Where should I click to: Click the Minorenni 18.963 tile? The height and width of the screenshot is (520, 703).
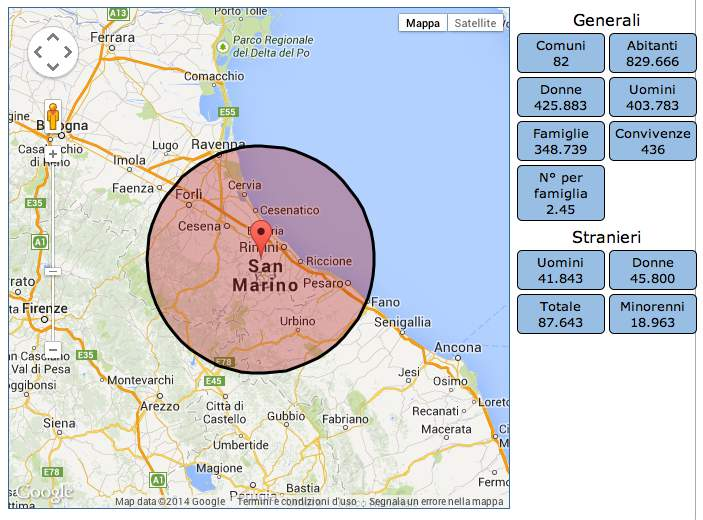click(653, 314)
